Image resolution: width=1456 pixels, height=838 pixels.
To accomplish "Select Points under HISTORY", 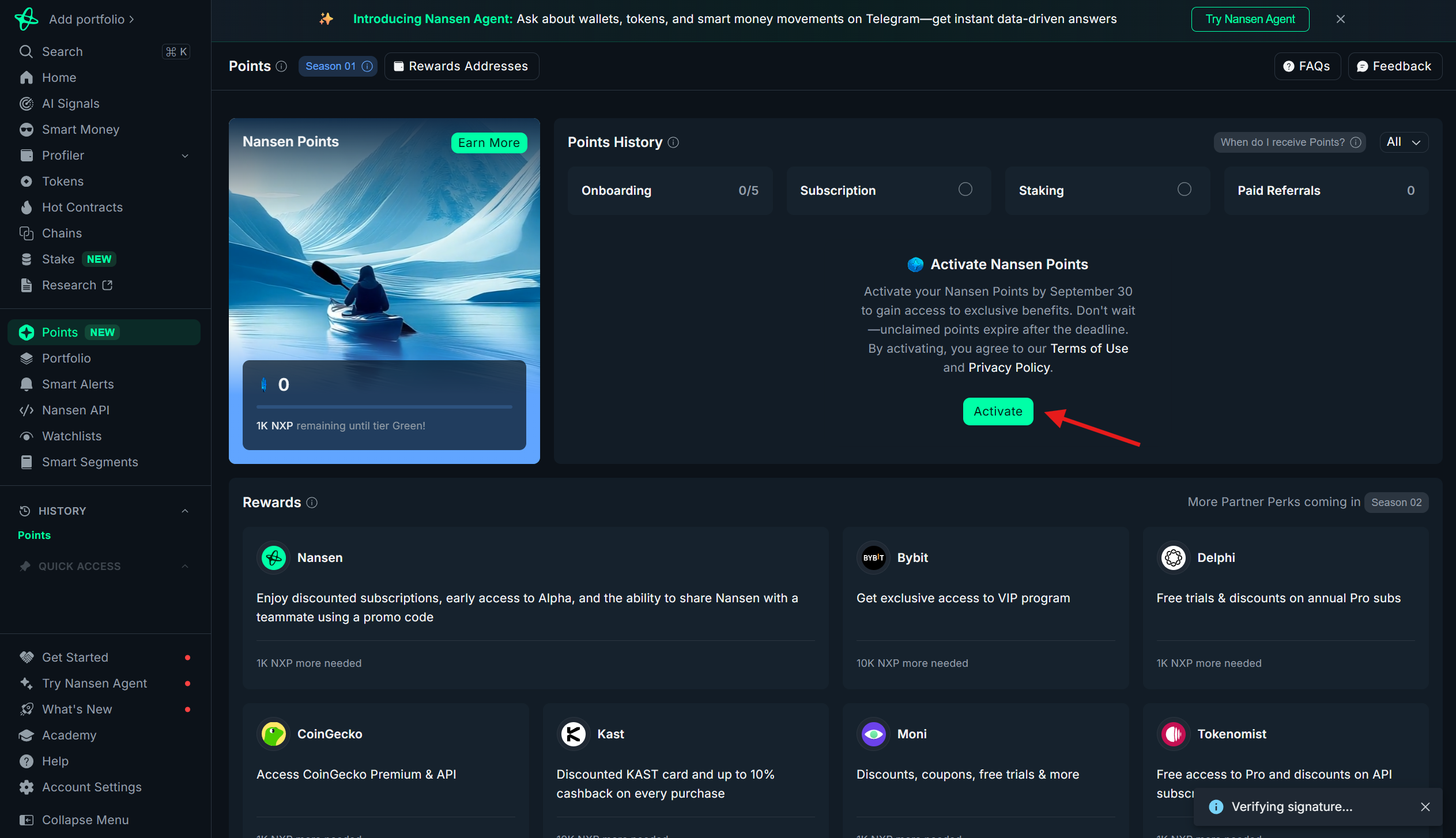I will click(34, 535).
